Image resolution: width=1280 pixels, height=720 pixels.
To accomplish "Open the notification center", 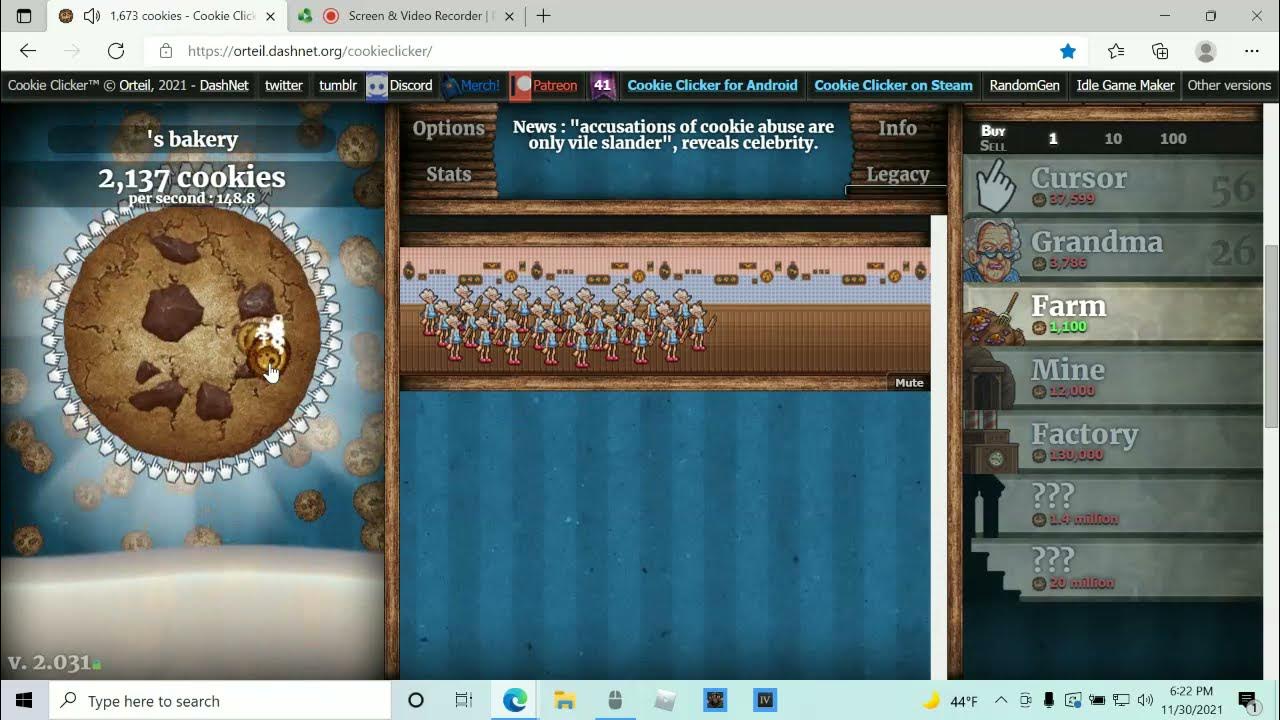I will pyautogui.click(x=1247, y=700).
